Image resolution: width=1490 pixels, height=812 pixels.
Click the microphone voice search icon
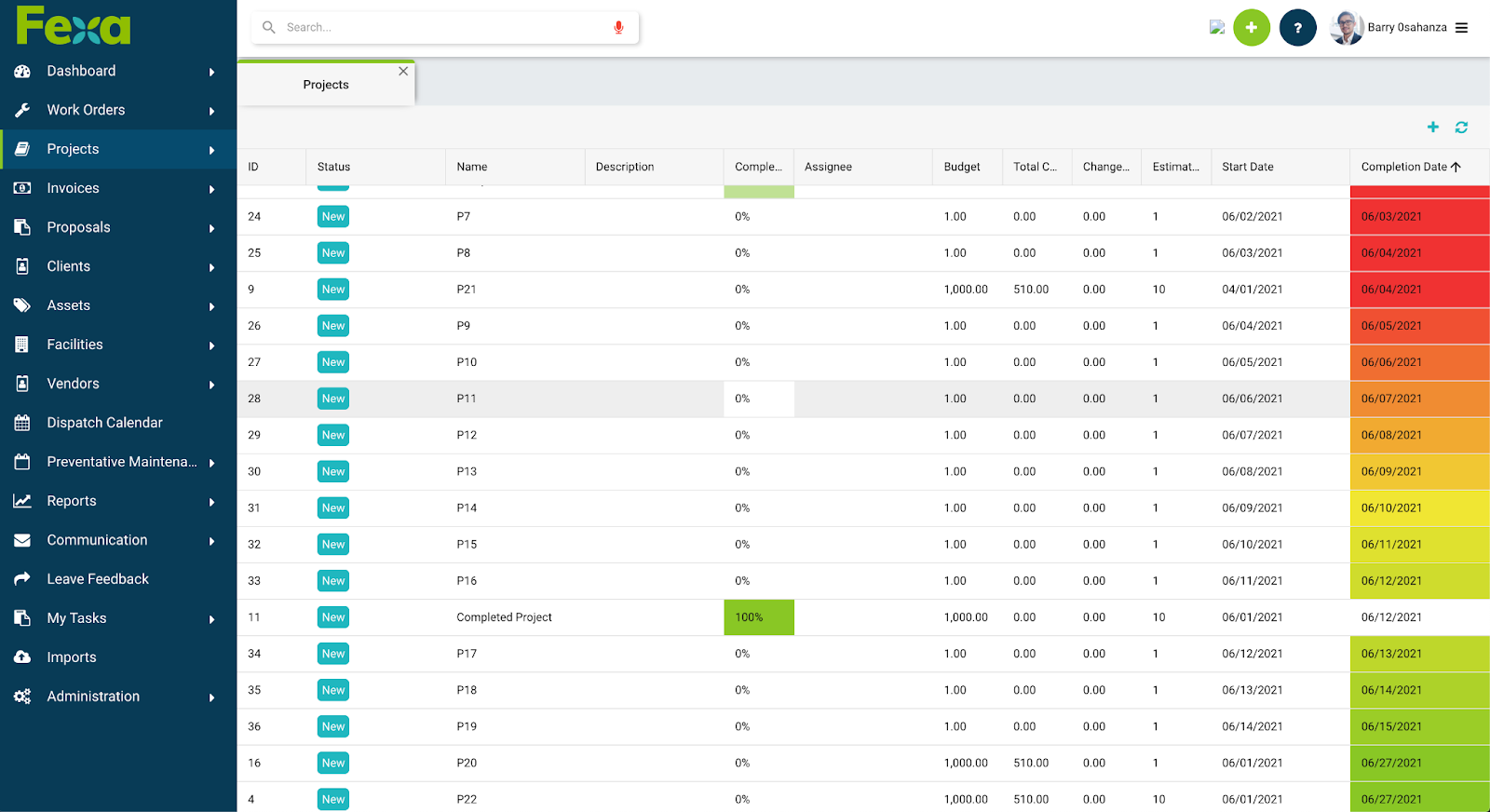(x=618, y=28)
